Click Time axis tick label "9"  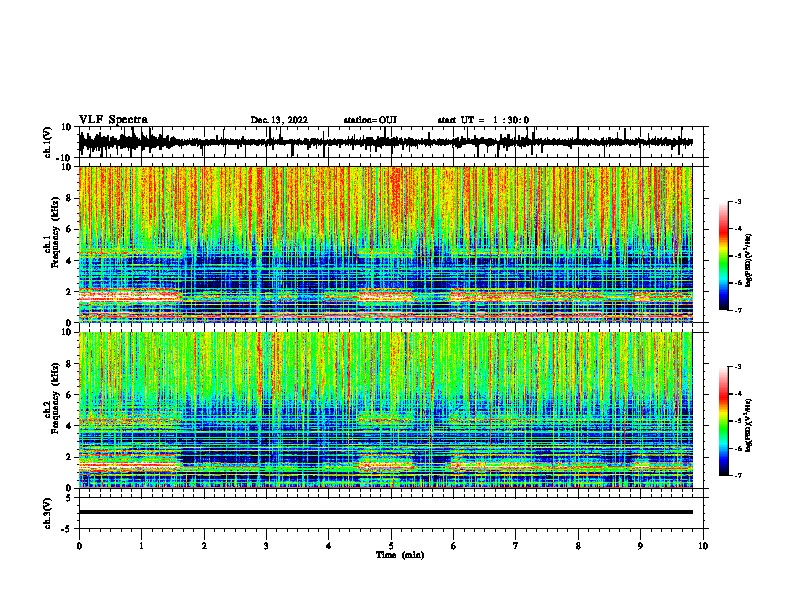(640, 546)
